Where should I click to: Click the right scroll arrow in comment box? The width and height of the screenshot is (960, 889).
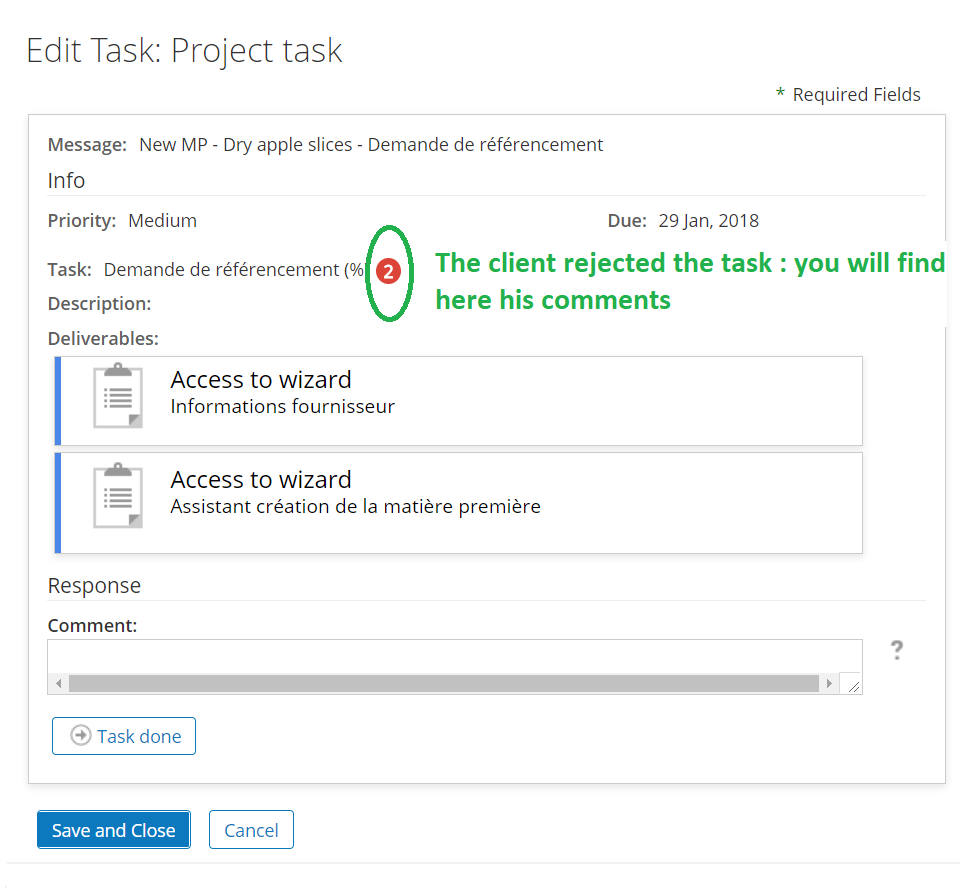point(829,683)
